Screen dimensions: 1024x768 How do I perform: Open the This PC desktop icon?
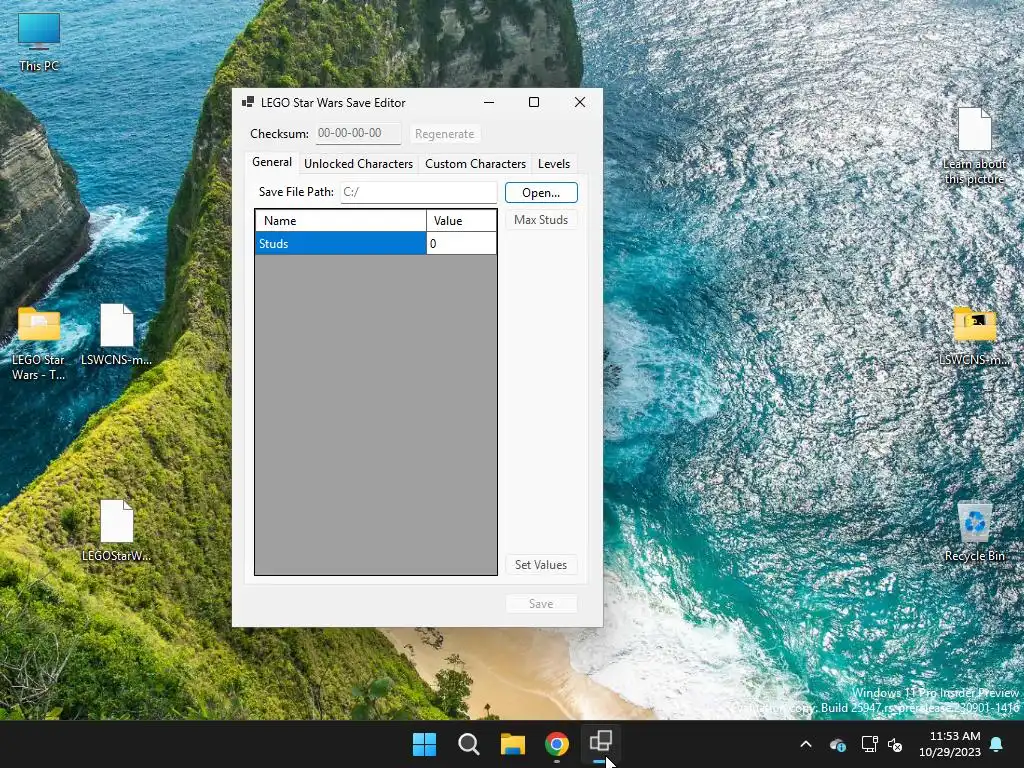click(39, 40)
